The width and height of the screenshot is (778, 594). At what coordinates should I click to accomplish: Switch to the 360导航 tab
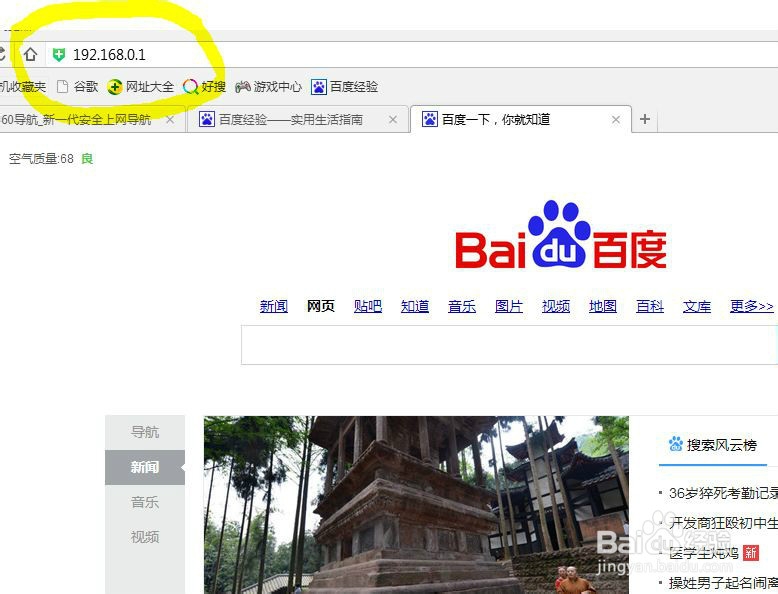coord(92,120)
